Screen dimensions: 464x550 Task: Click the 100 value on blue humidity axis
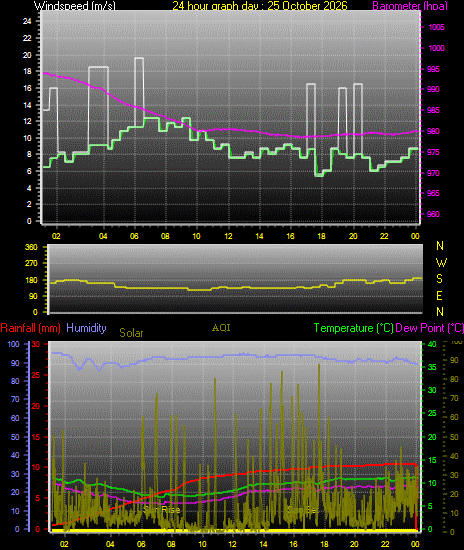[13, 344]
